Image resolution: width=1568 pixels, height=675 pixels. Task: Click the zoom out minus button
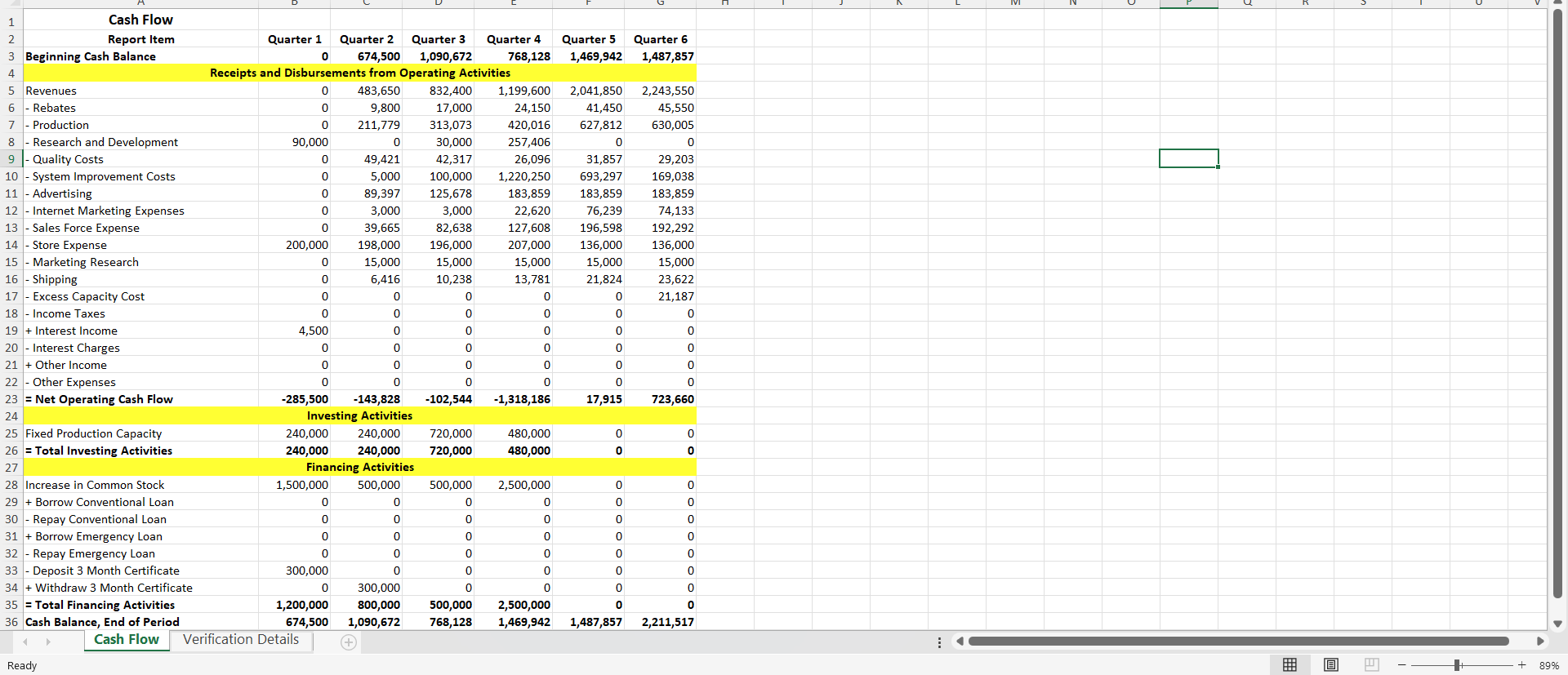pos(1401,665)
